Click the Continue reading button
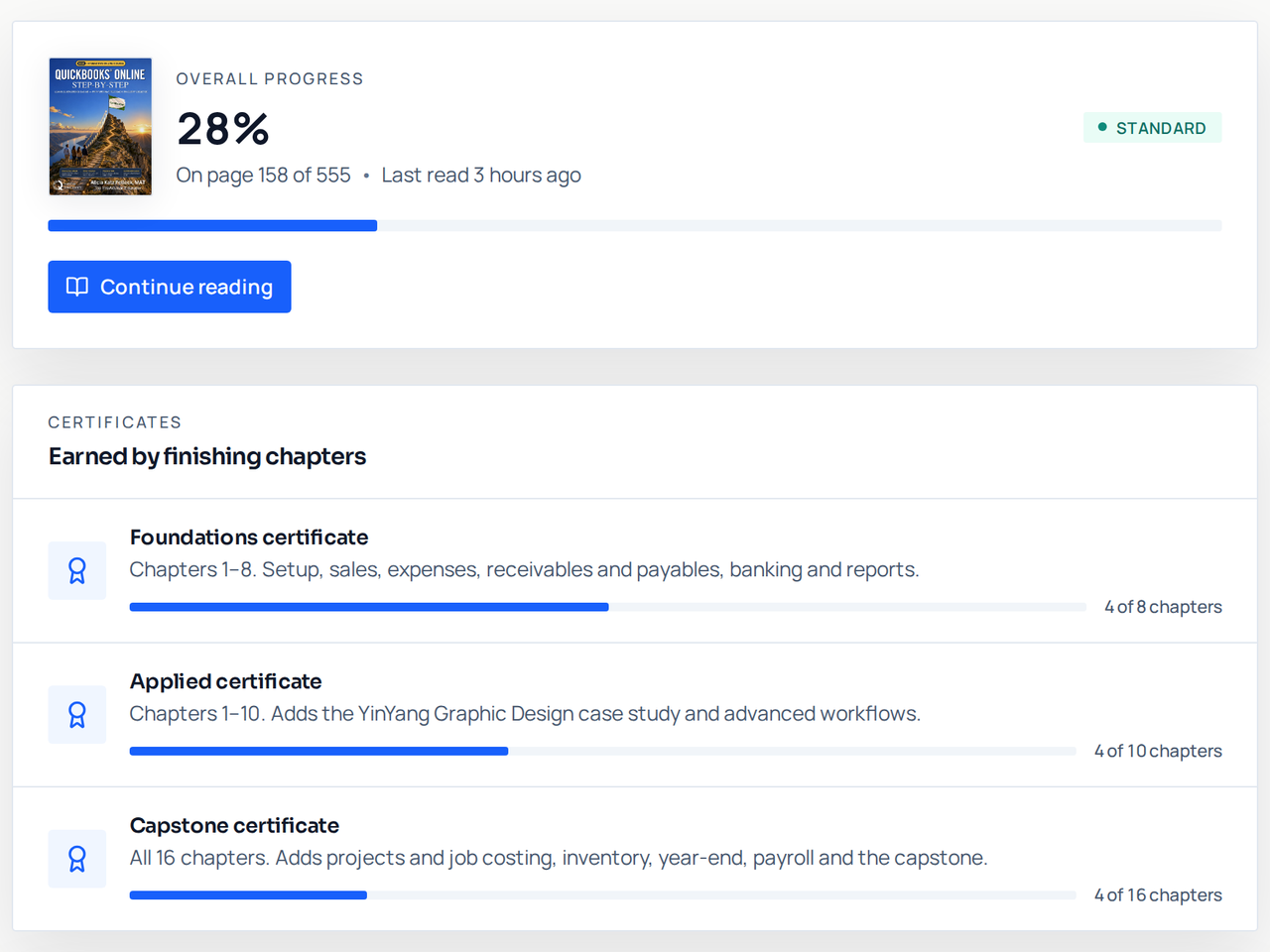The width and height of the screenshot is (1270, 952). tap(170, 287)
